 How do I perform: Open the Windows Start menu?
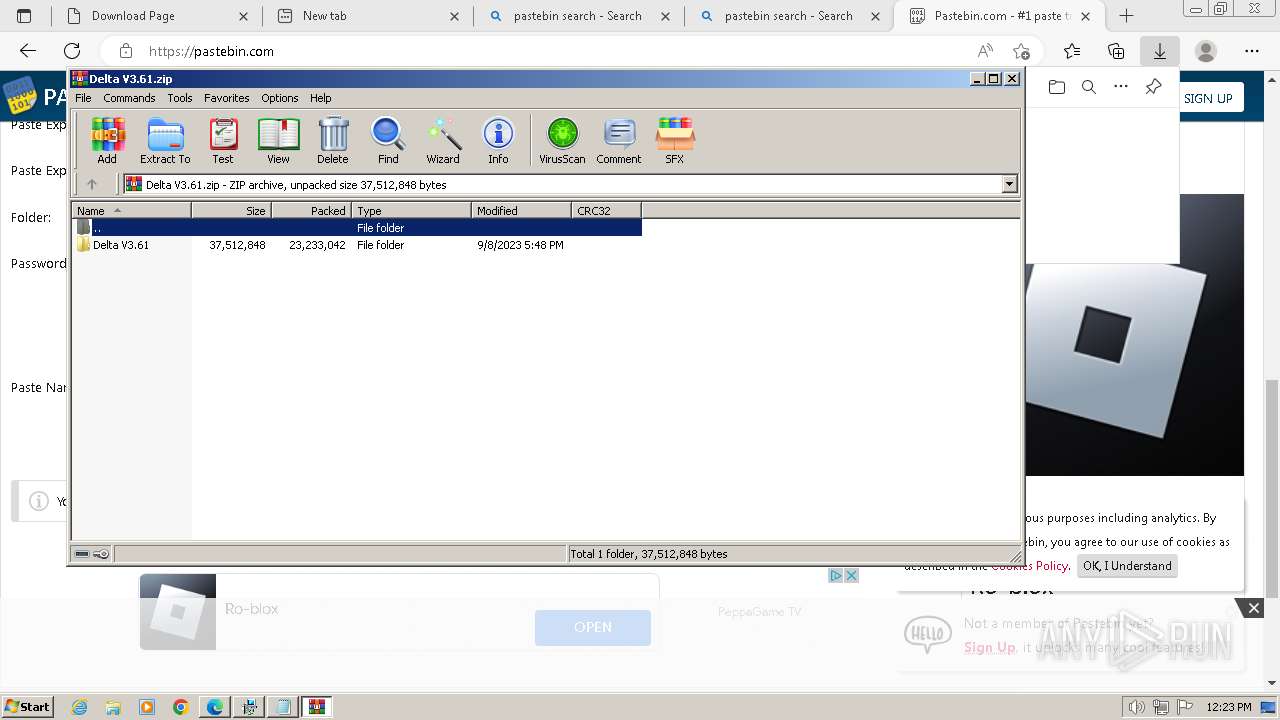point(27,706)
